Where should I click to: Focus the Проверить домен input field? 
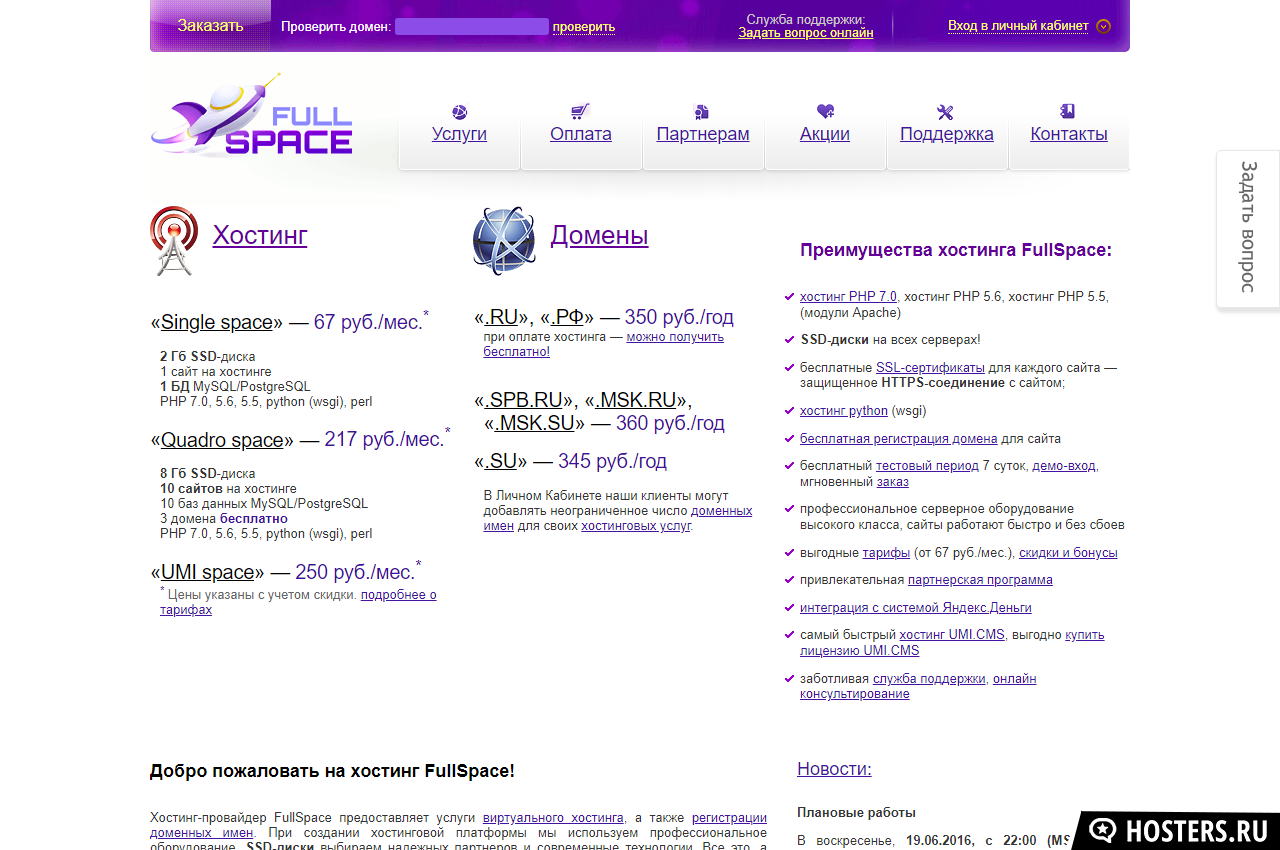click(x=471, y=27)
